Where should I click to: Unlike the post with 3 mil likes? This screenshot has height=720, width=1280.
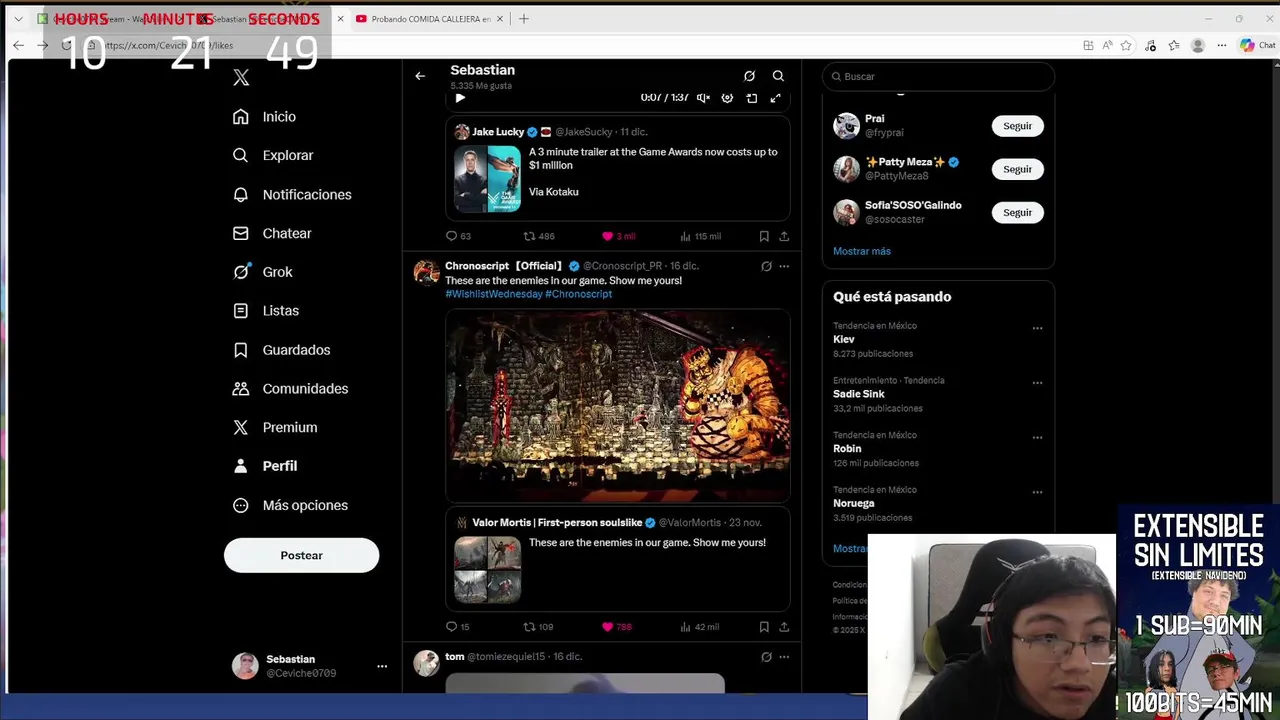[617, 236]
